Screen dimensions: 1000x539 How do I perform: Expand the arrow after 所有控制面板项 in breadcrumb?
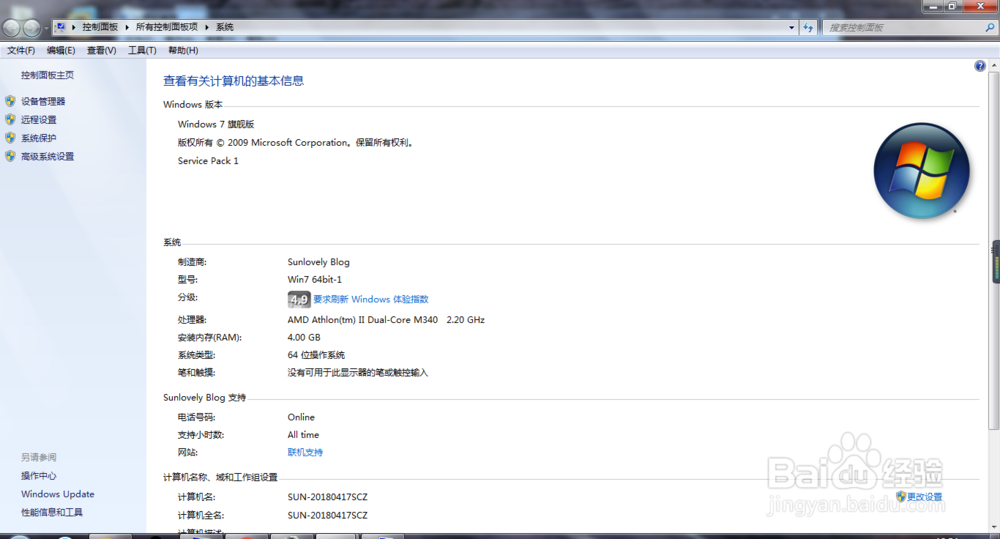click(207, 27)
